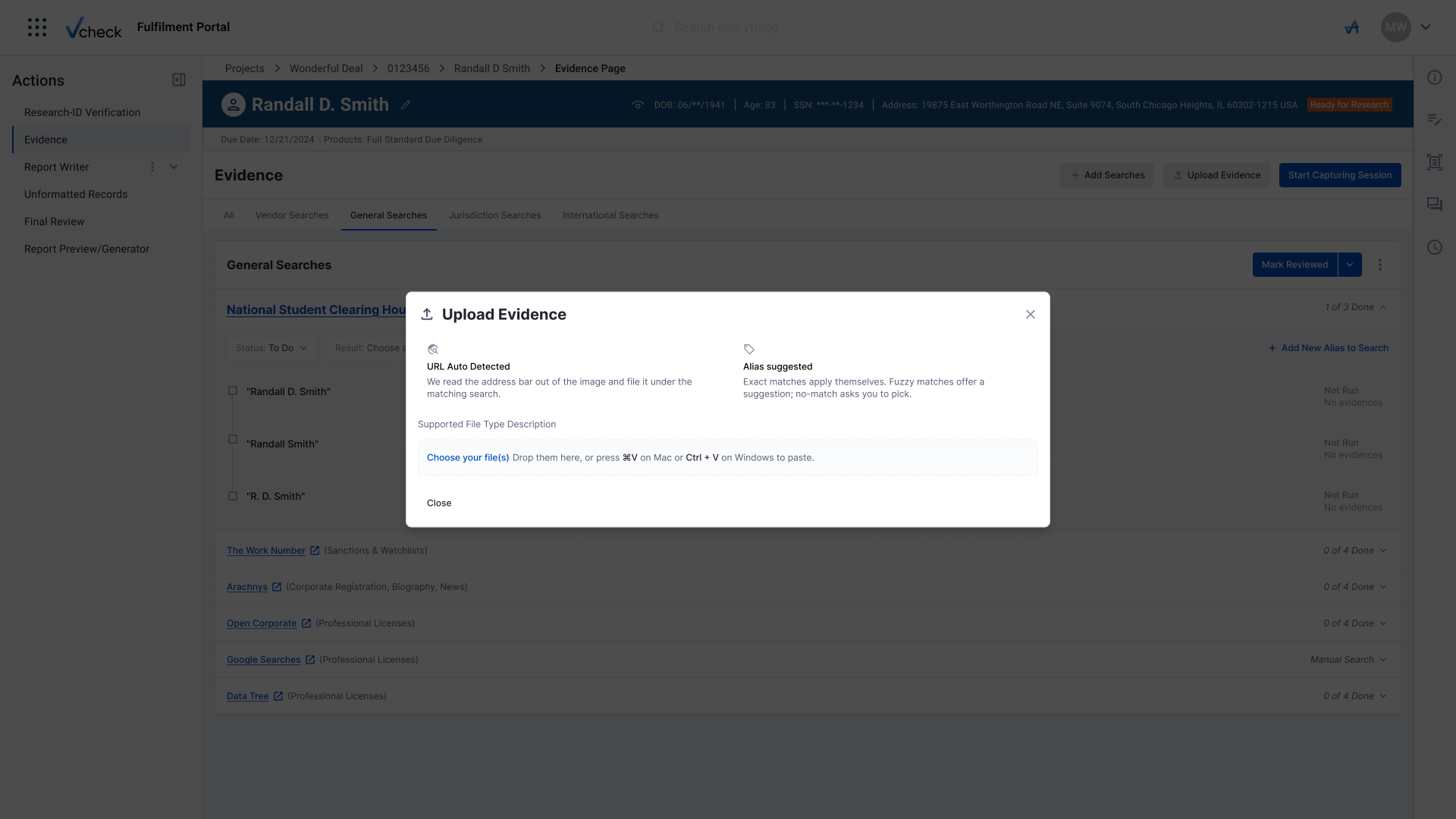Open the apps grid launcher icon

click(x=37, y=27)
